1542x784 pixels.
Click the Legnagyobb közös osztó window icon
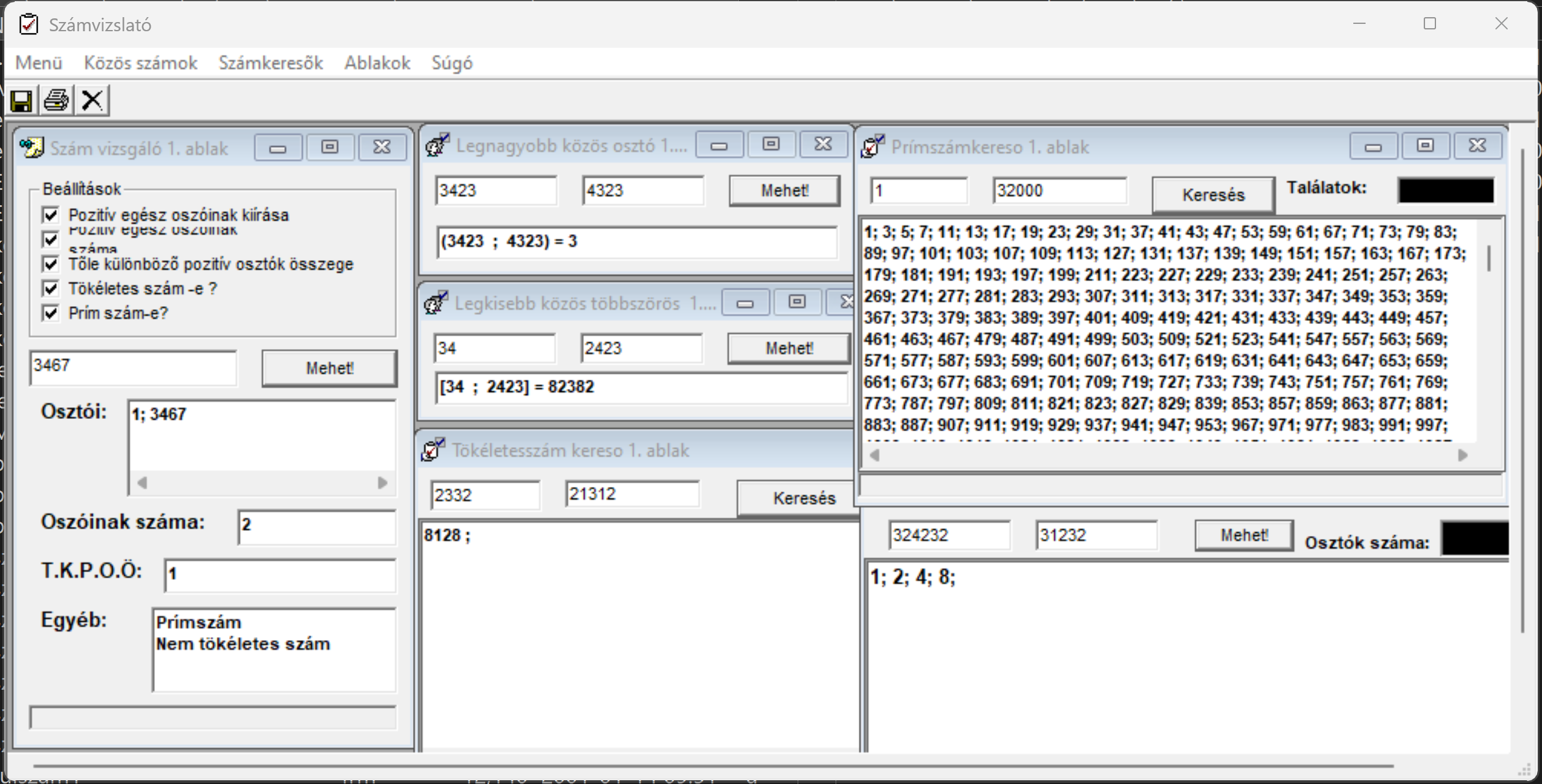[x=437, y=145]
